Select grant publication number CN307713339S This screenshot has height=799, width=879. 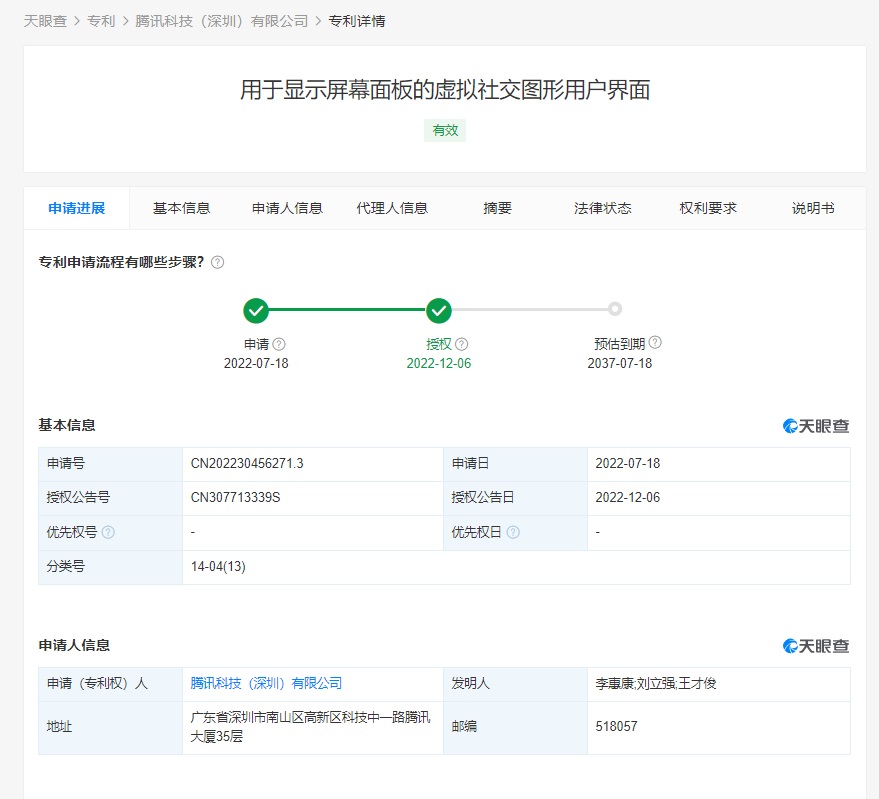point(235,498)
